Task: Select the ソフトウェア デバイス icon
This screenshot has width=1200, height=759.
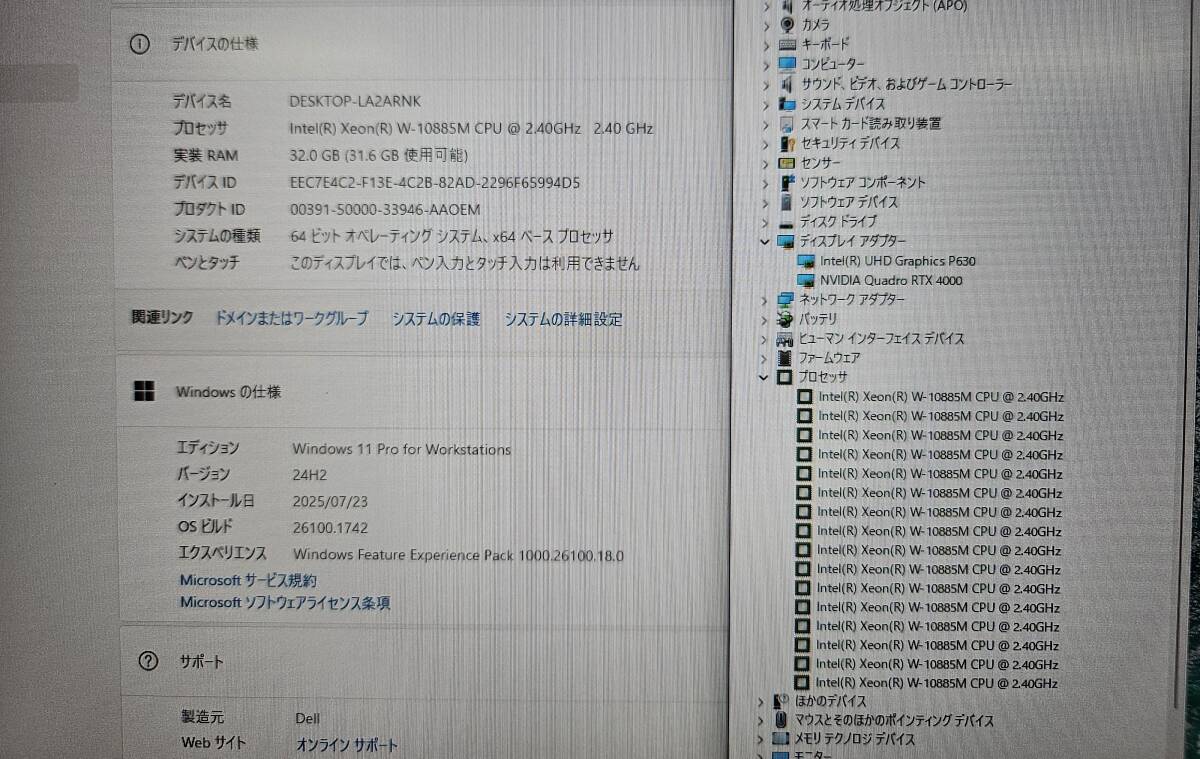Action: tap(787, 202)
